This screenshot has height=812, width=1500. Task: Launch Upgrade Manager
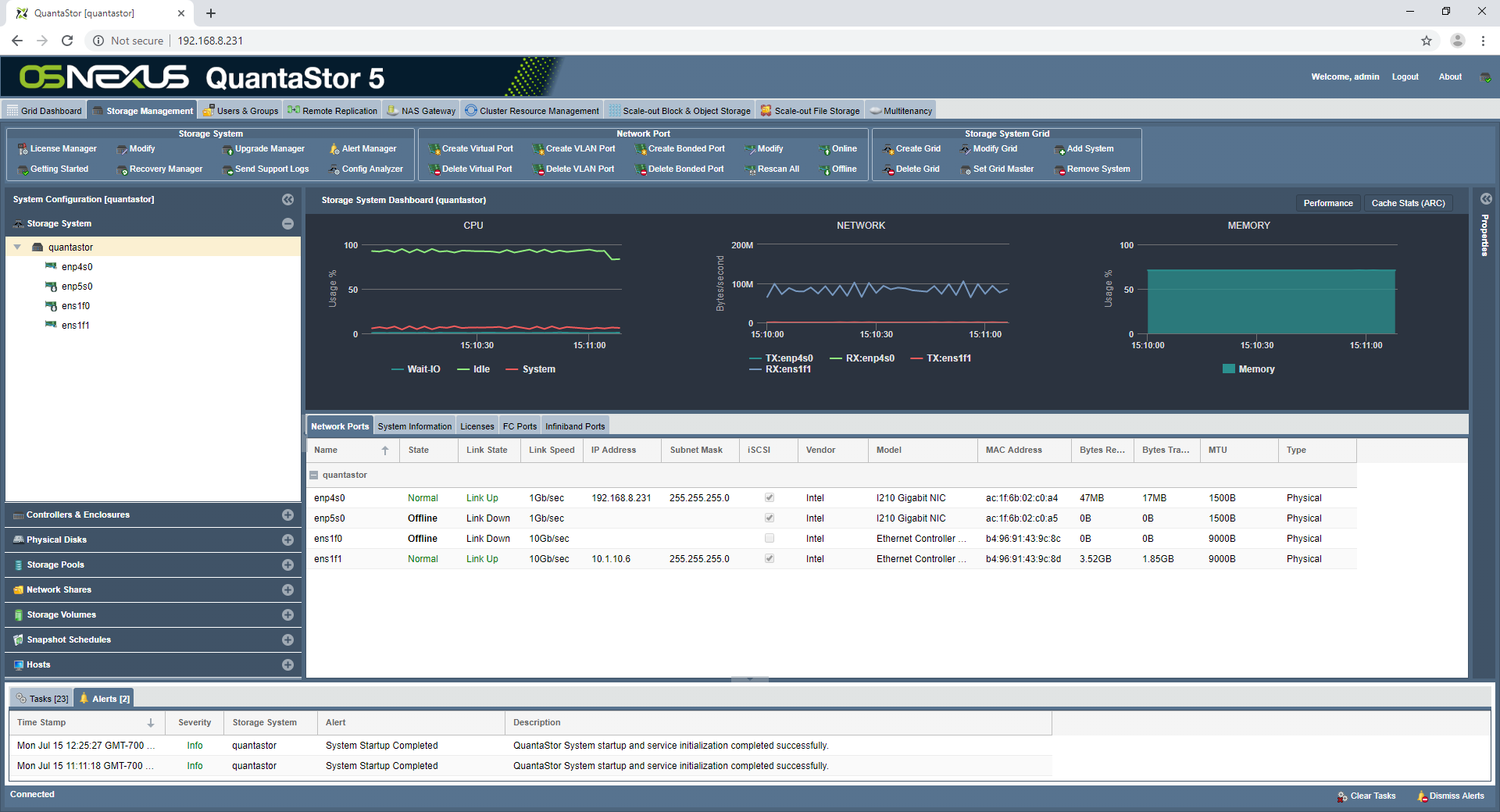[263, 148]
